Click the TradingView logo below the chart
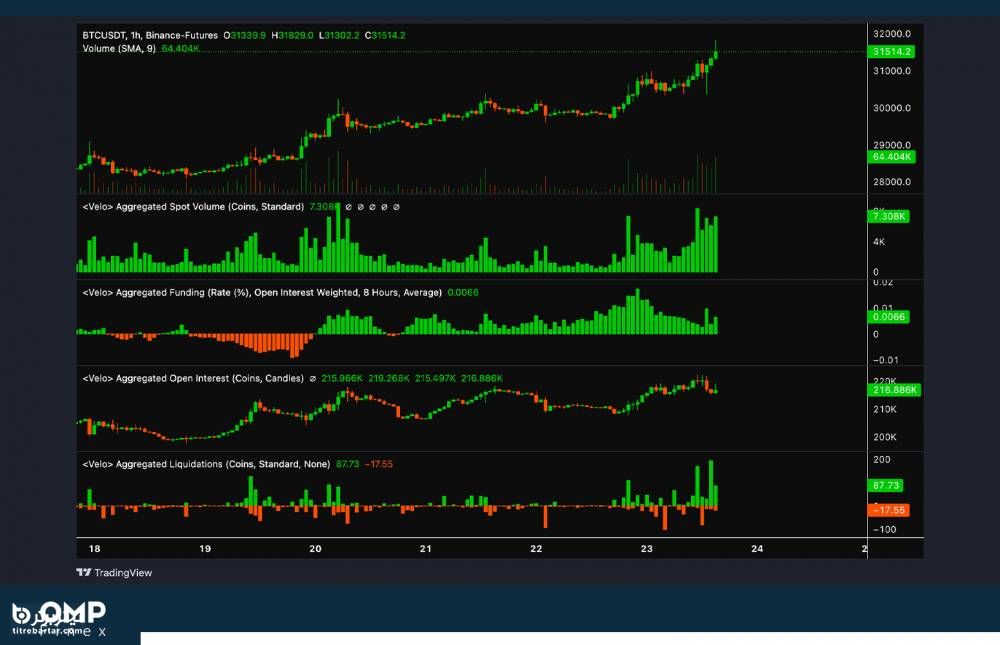 tap(114, 572)
